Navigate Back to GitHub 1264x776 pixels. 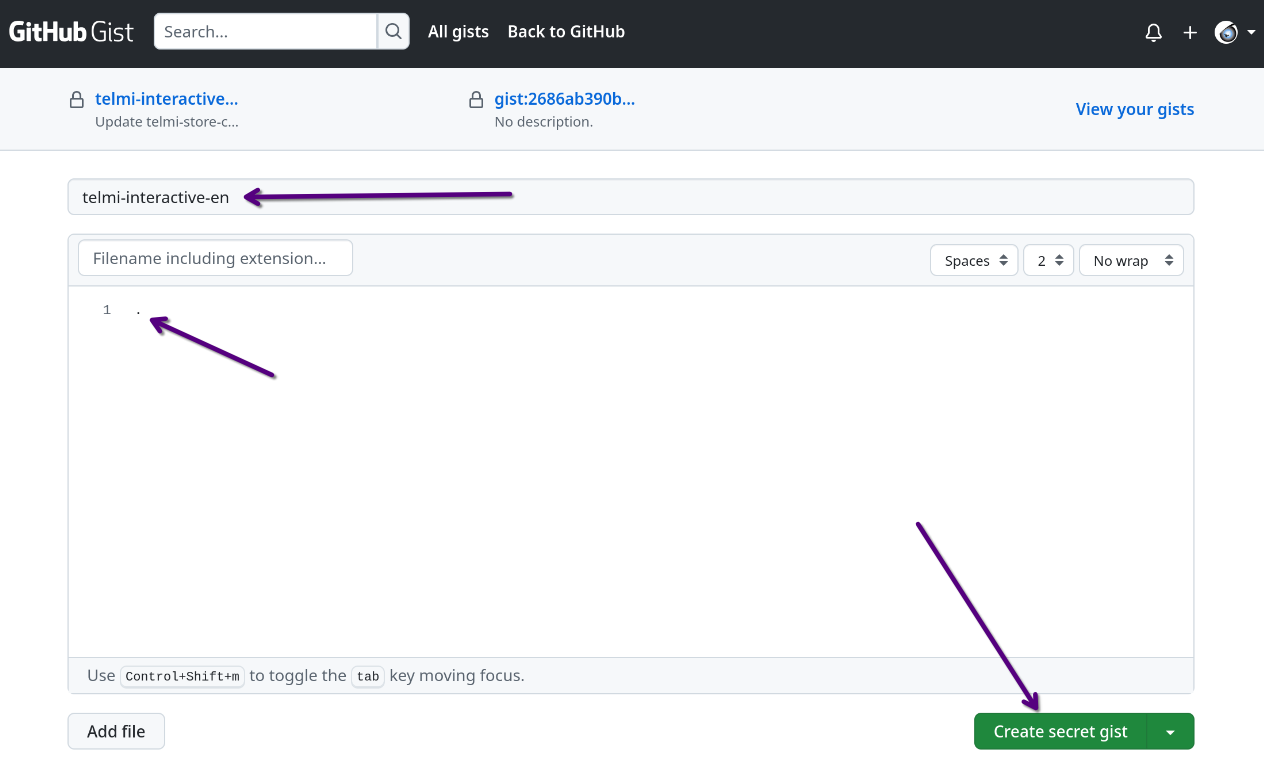point(566,32)
